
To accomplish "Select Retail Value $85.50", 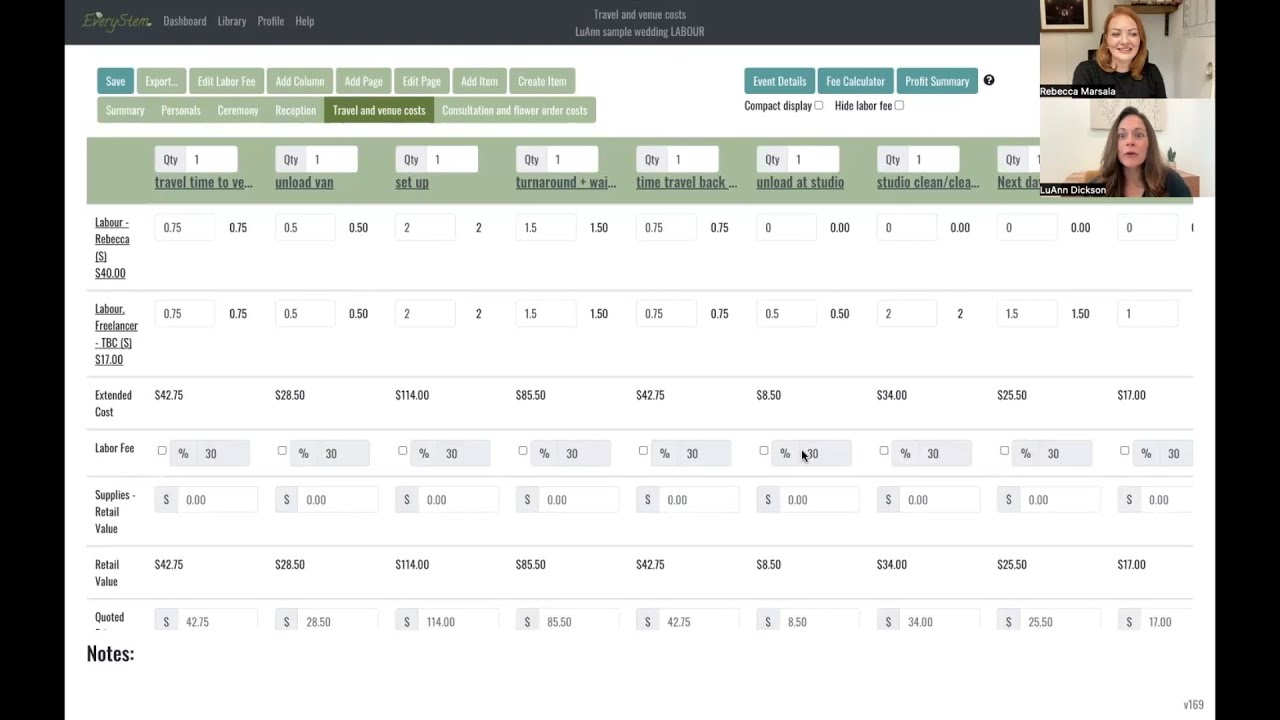I will 531,564.
